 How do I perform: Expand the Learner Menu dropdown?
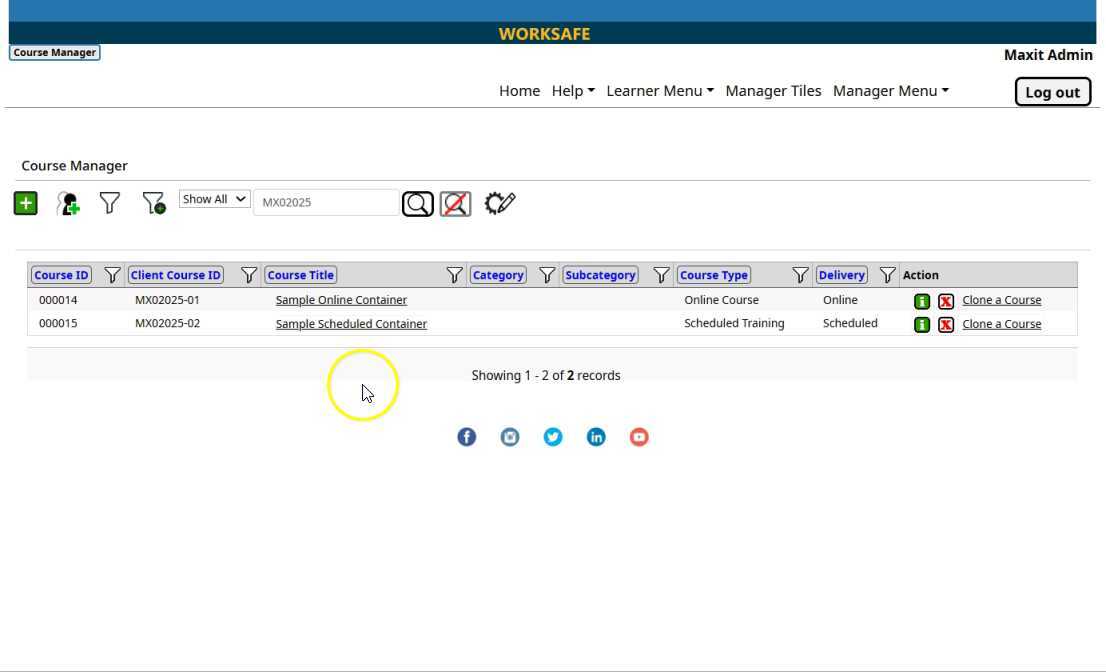click(660, 91)
